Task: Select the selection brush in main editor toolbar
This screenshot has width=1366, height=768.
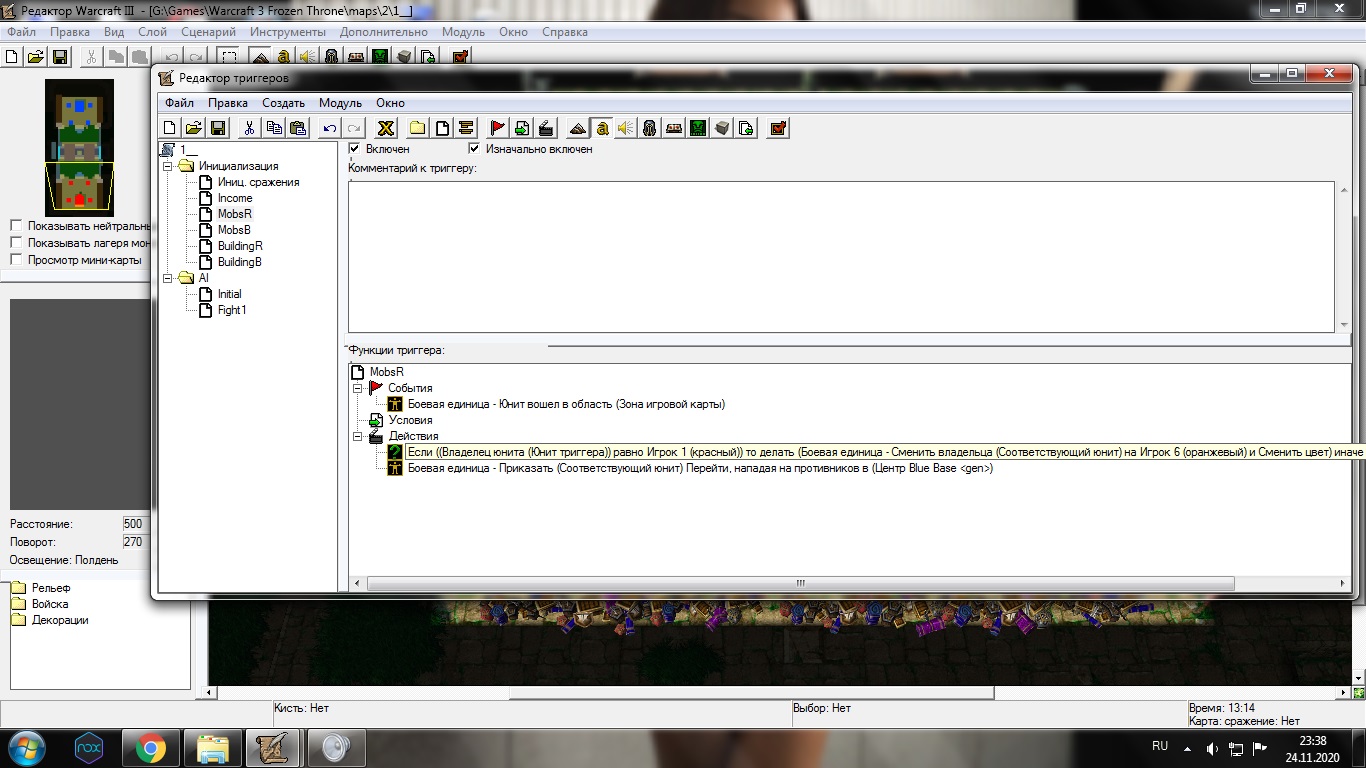Action: pyautogui.click(x=228, y=57)
